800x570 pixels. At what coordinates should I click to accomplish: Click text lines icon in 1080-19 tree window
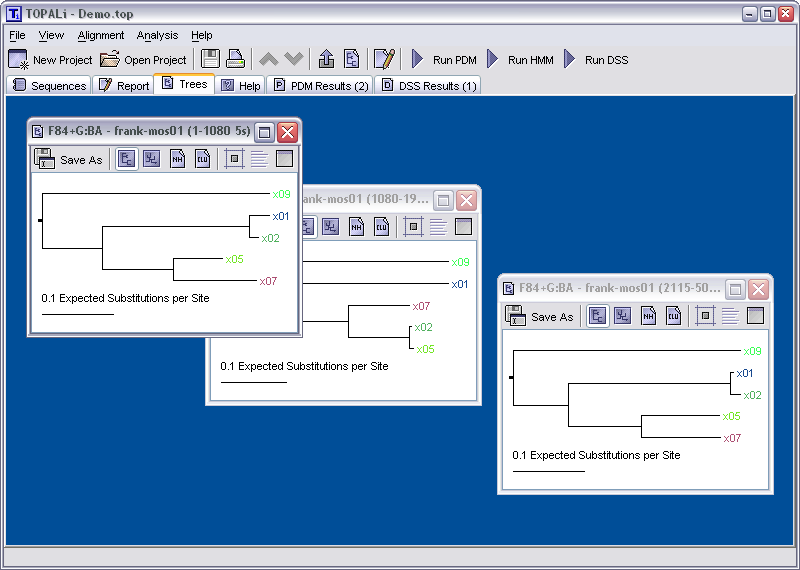[x=438, y=227]
